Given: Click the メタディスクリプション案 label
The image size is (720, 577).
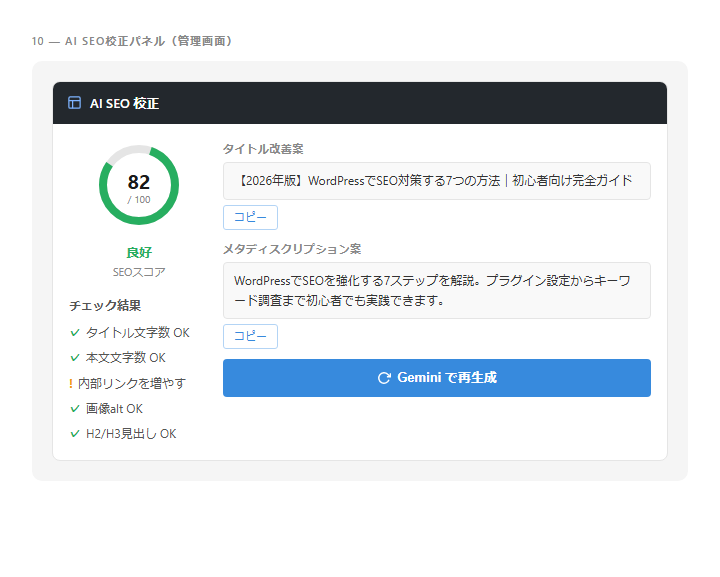Looking at the screenshot, I should (x=292, y=249).
